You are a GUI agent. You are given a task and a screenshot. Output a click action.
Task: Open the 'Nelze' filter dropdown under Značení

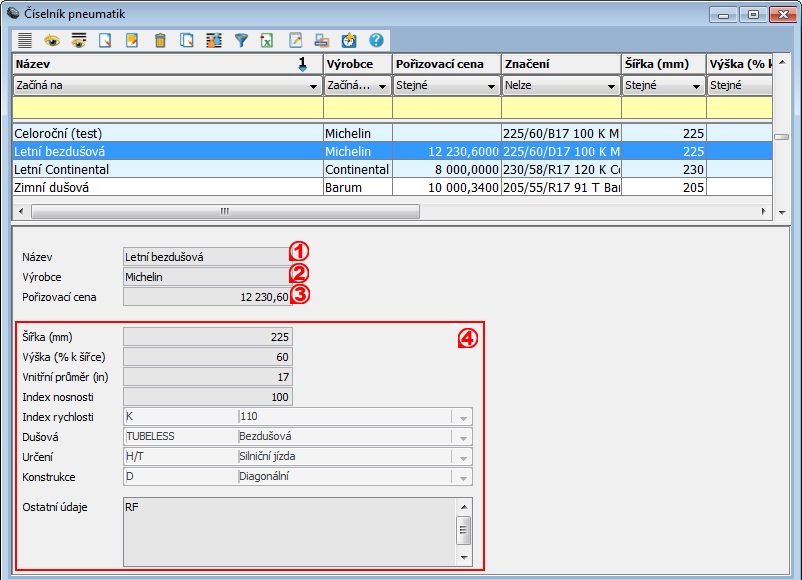point(609,86)
